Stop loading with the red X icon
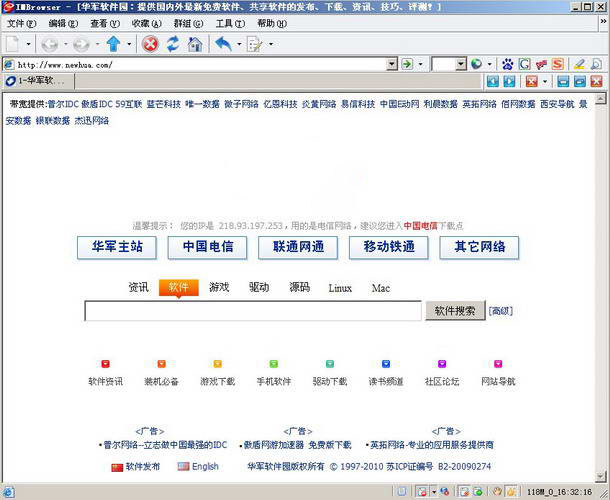This screenshot has height=500, width=610. pos(150,44)
